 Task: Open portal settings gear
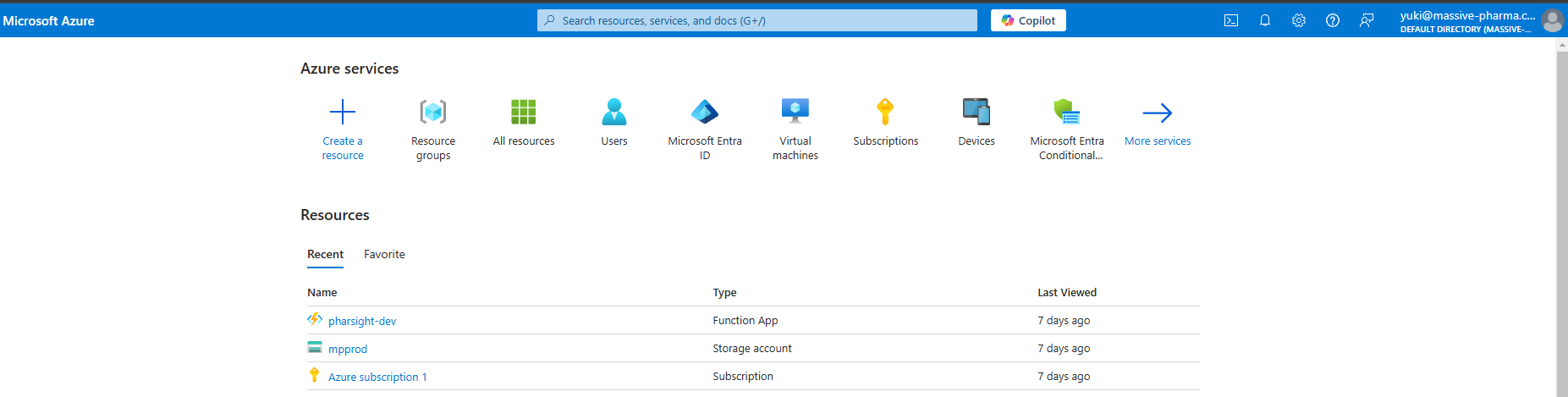1299,20
